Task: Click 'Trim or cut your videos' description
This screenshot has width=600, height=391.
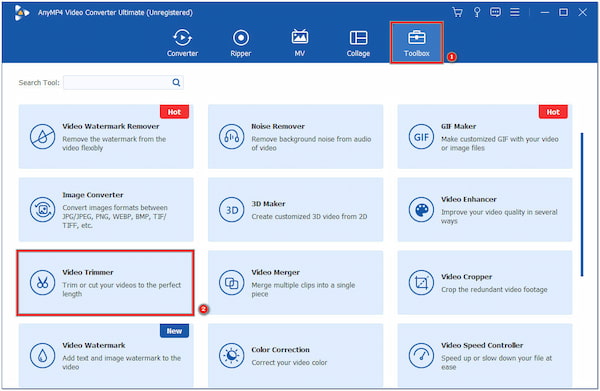Action: click(x=121, y=290)
